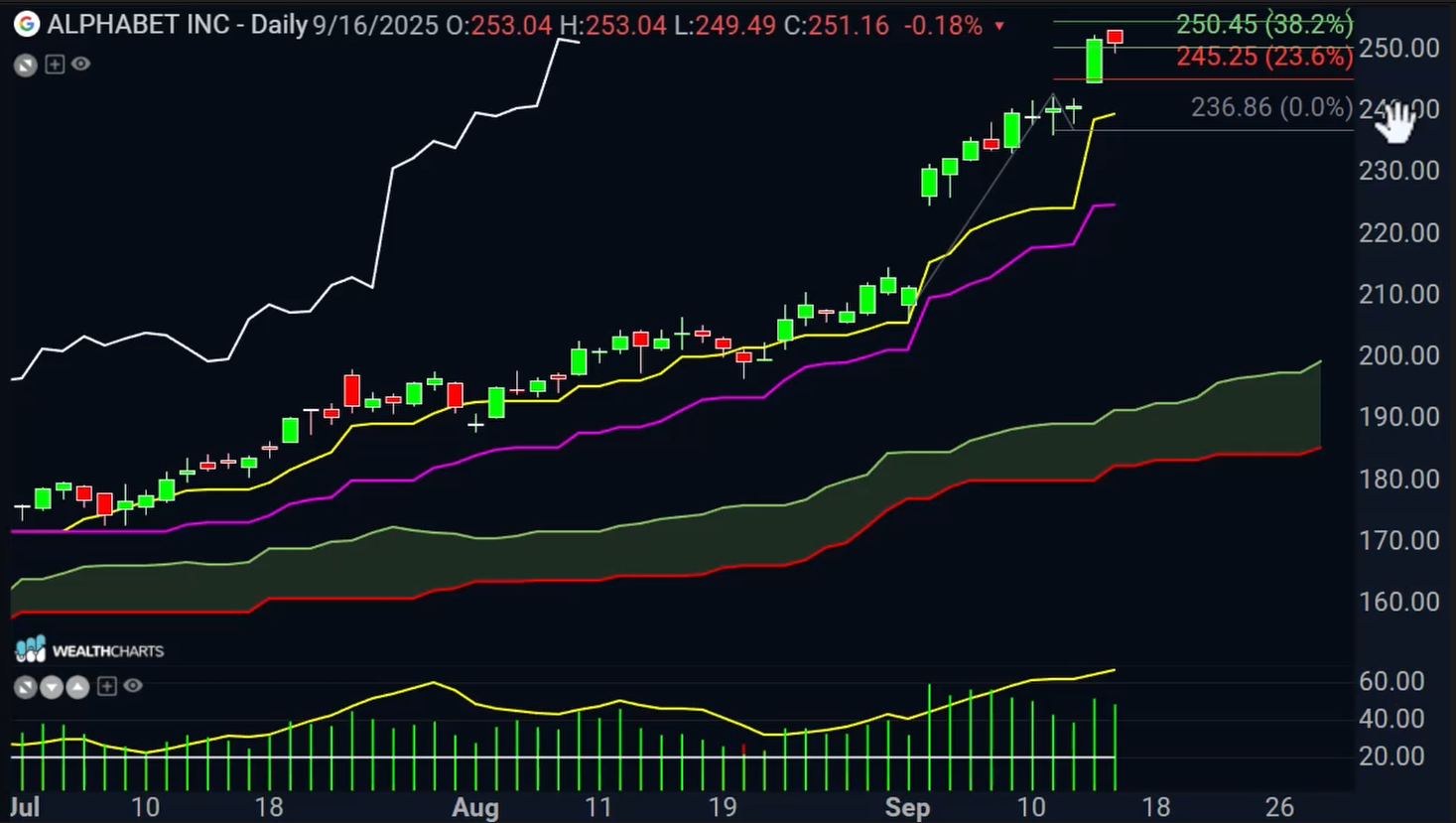Move the indicator panel up with the up arrow

pyautogui.click(x=77, y=687)
